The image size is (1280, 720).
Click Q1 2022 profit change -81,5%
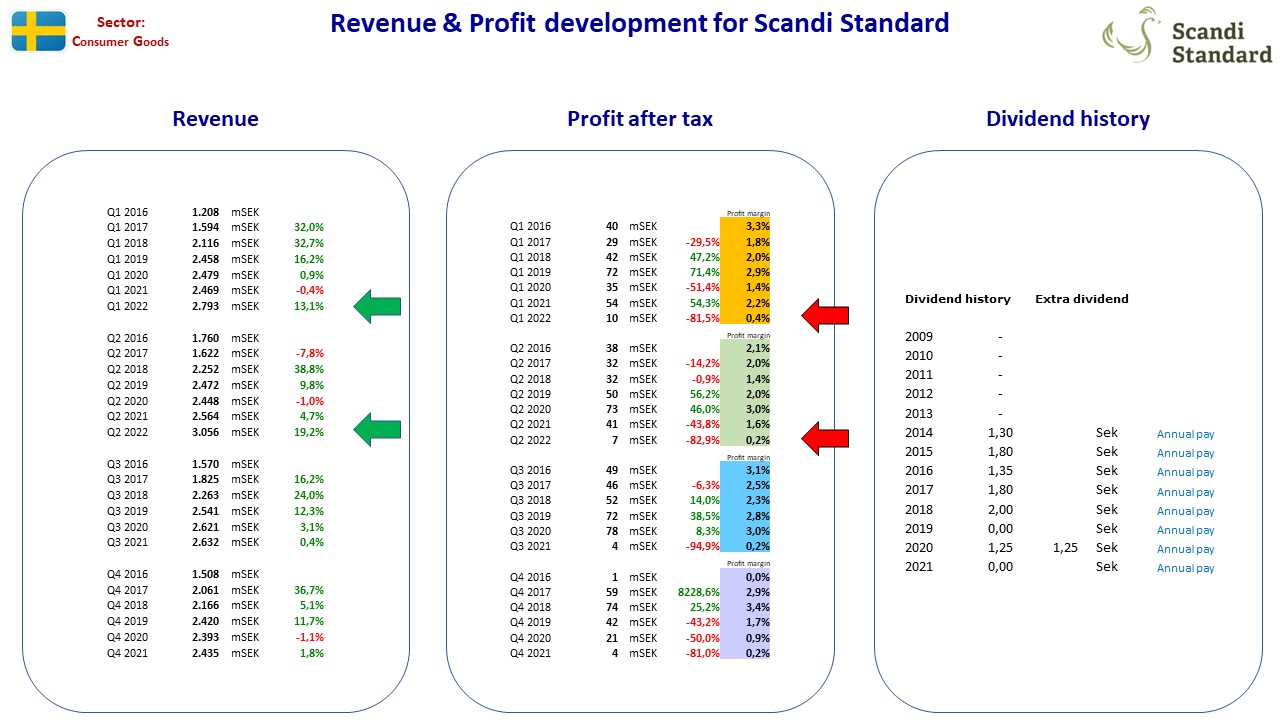click(x=702, y=318)
